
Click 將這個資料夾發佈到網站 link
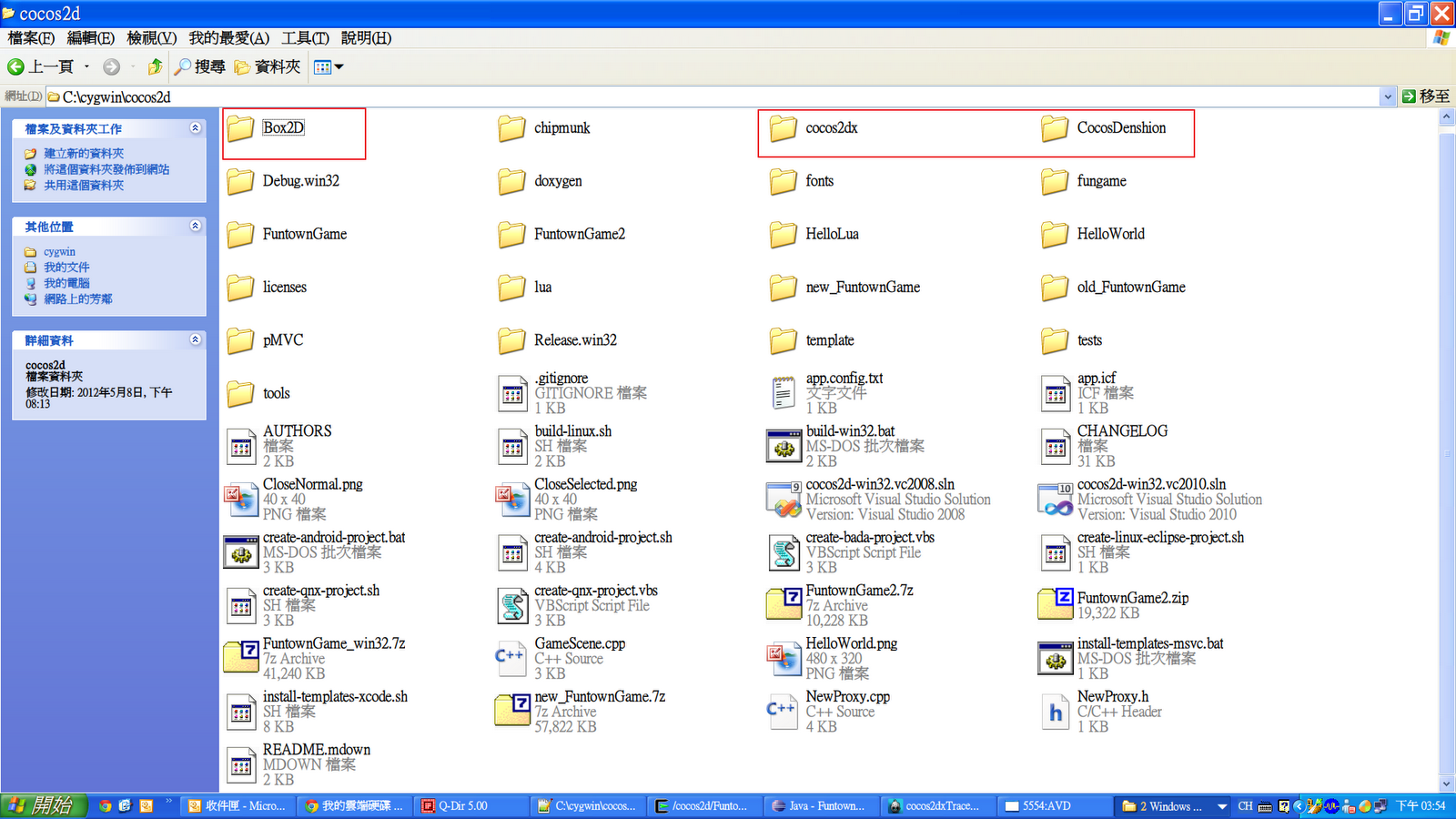[x=106, y=169]
